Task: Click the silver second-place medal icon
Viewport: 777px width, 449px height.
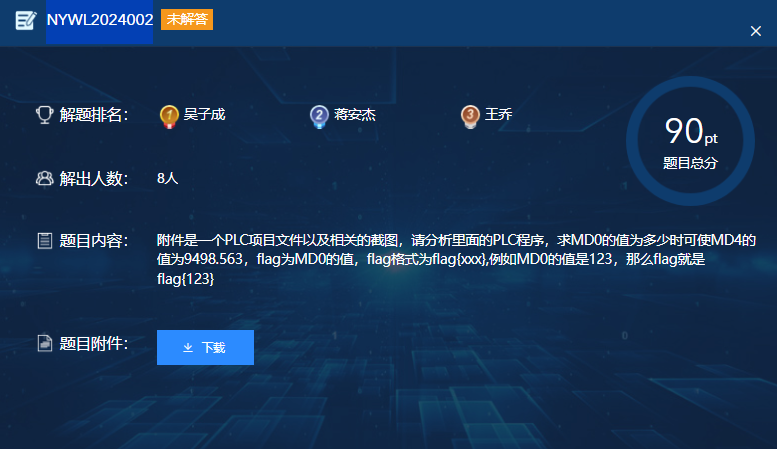Action: [x=319, y=116]
